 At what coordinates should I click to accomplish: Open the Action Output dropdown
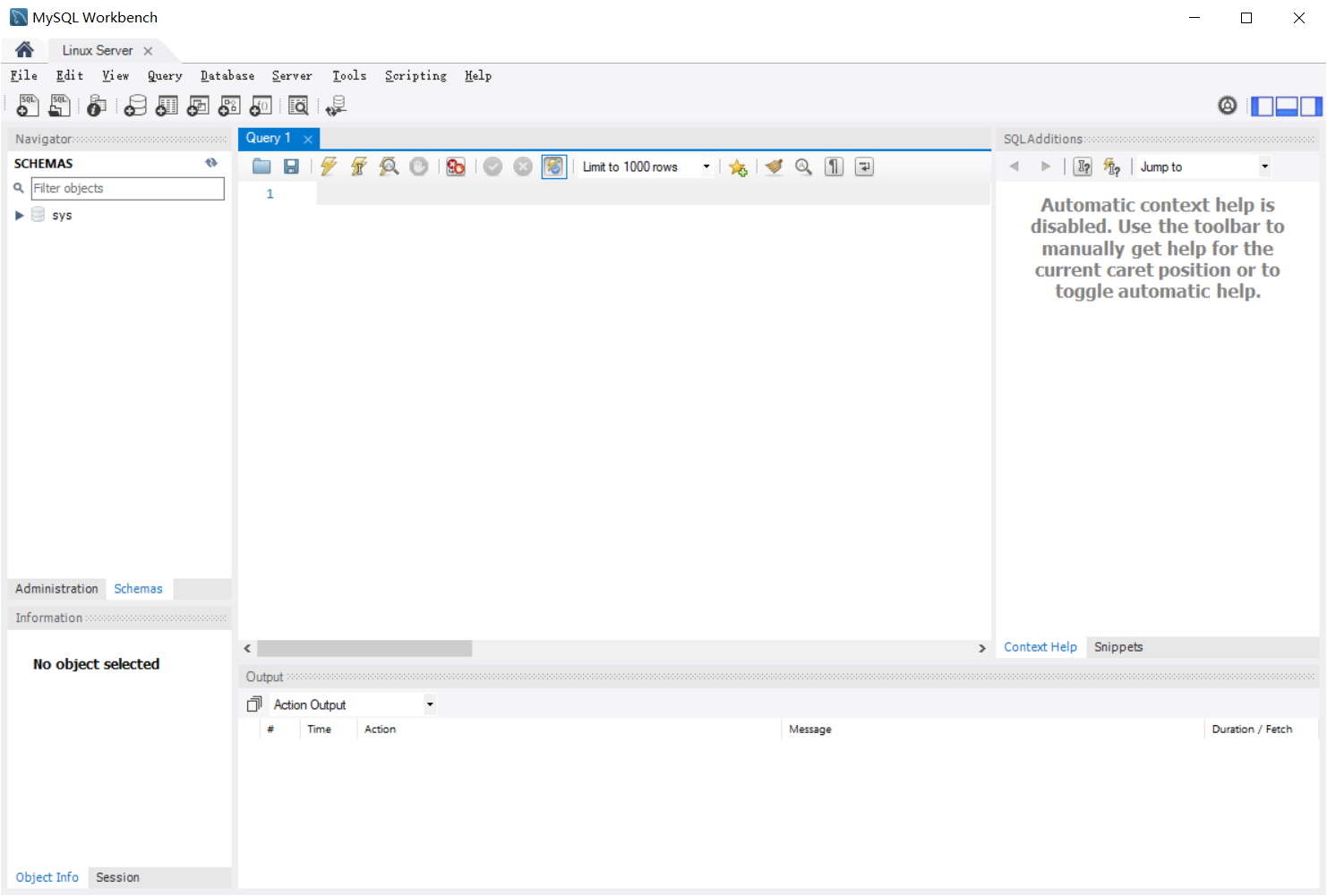pos(430,704)
